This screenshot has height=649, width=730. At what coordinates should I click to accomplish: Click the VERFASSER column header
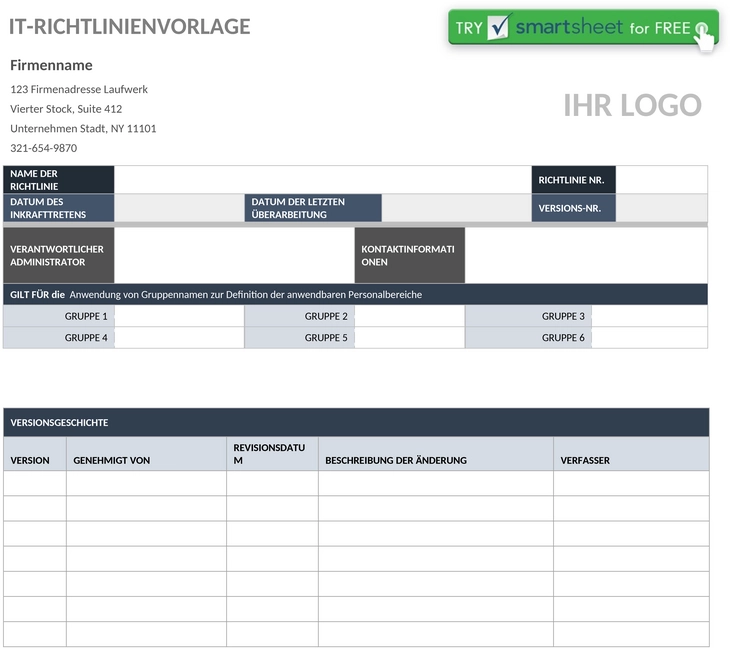[x=631, y=454]
